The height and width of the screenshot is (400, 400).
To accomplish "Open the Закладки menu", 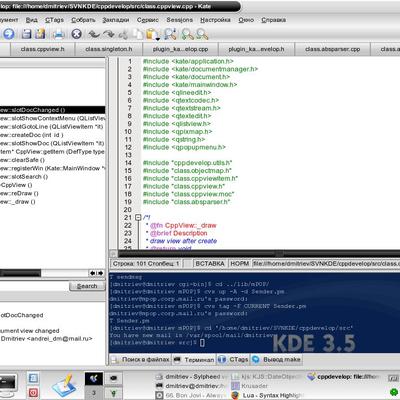I will tap(116, 20).
